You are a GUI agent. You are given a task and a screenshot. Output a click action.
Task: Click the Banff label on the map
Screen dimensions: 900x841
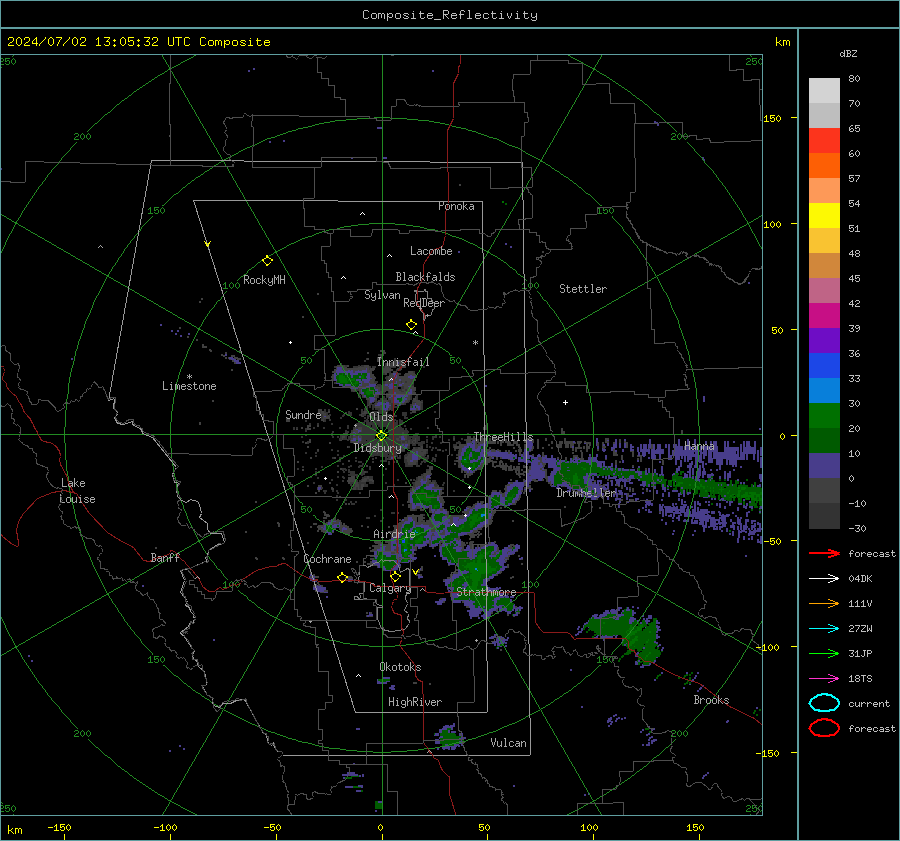pos(165,557)
